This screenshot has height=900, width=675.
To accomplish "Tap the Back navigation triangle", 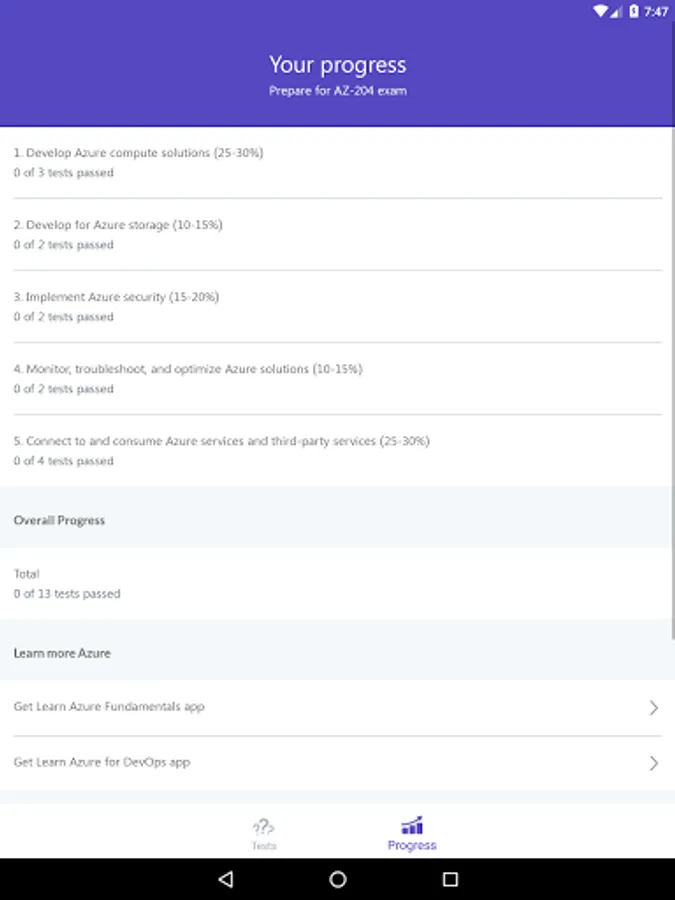I will click(225, 878).
